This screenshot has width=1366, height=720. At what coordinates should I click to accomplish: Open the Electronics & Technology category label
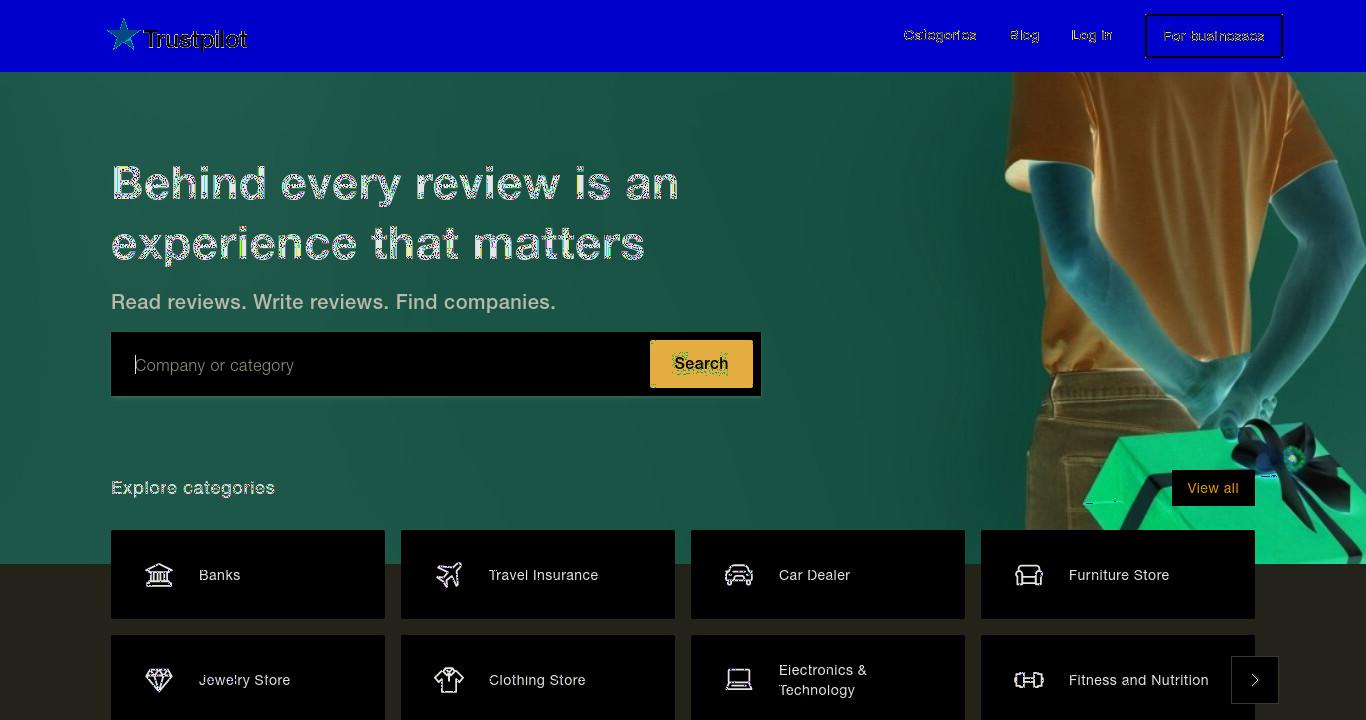(823, 680)
